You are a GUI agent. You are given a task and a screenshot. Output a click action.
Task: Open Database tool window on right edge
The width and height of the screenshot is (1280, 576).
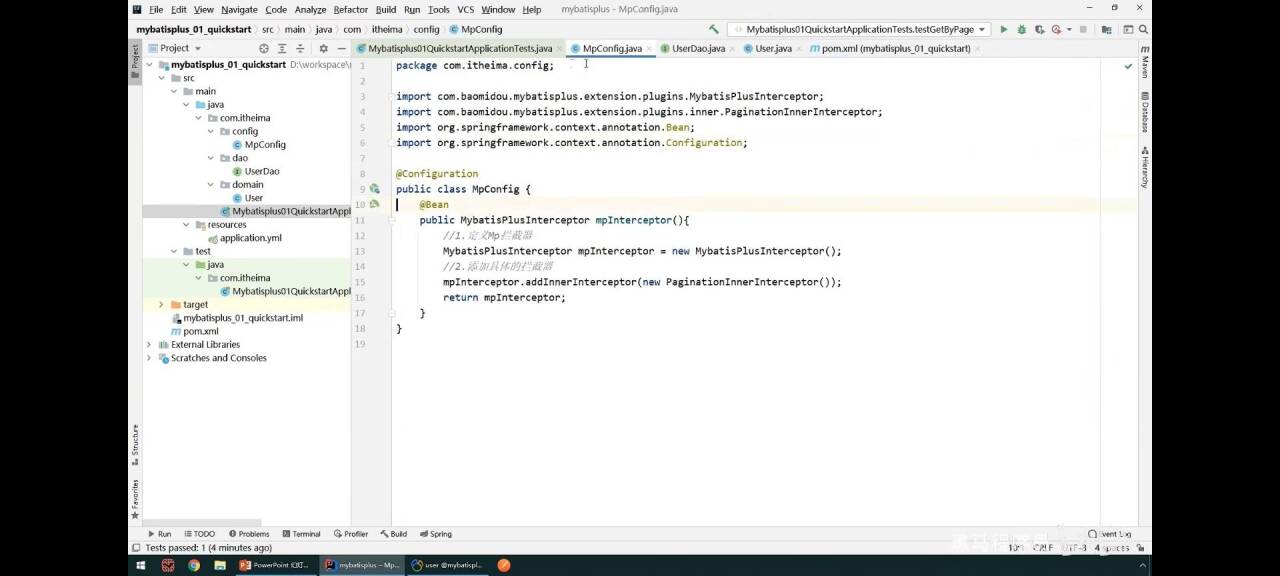1145,113
